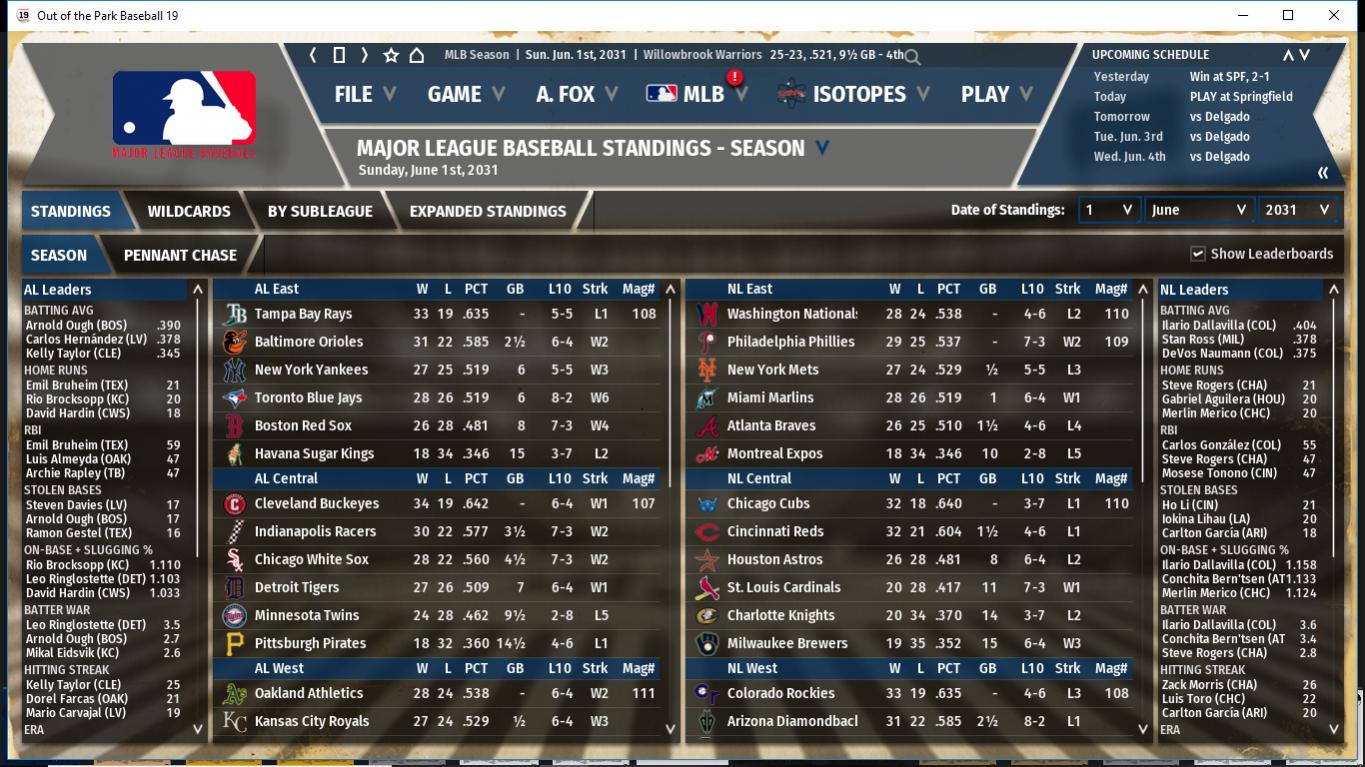The image size is (1365, 767).
Task: Click the Baltimore Orioles team logo
Action: pyautogui.click(x=234, y=342)
